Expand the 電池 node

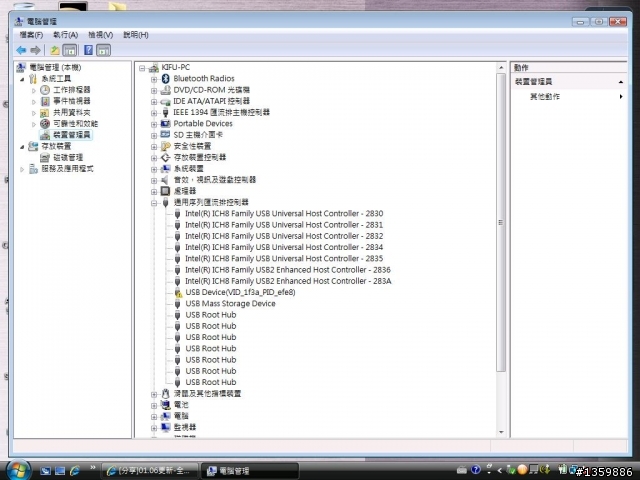pyautogui.click(x=154, y=406)
